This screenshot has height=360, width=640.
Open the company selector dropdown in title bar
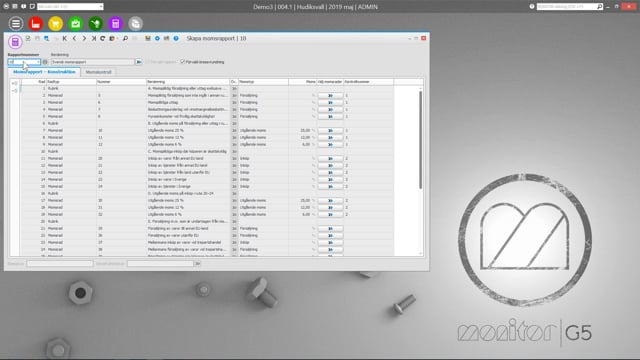click(x=101, y=7)
